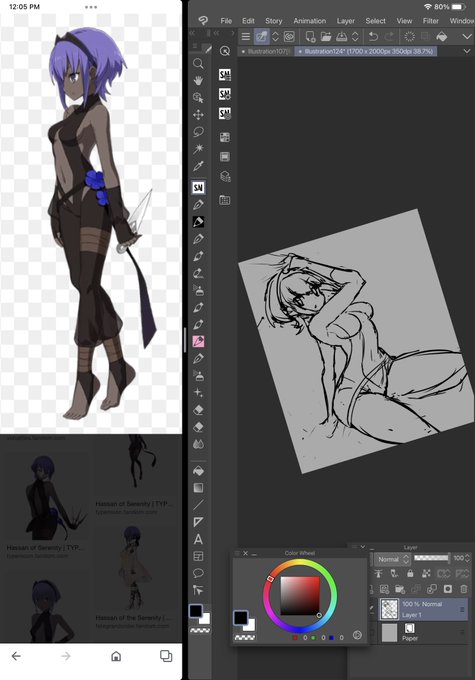Select the Text tool
This screenshot has height=680, width=475.
click(198, 539)
